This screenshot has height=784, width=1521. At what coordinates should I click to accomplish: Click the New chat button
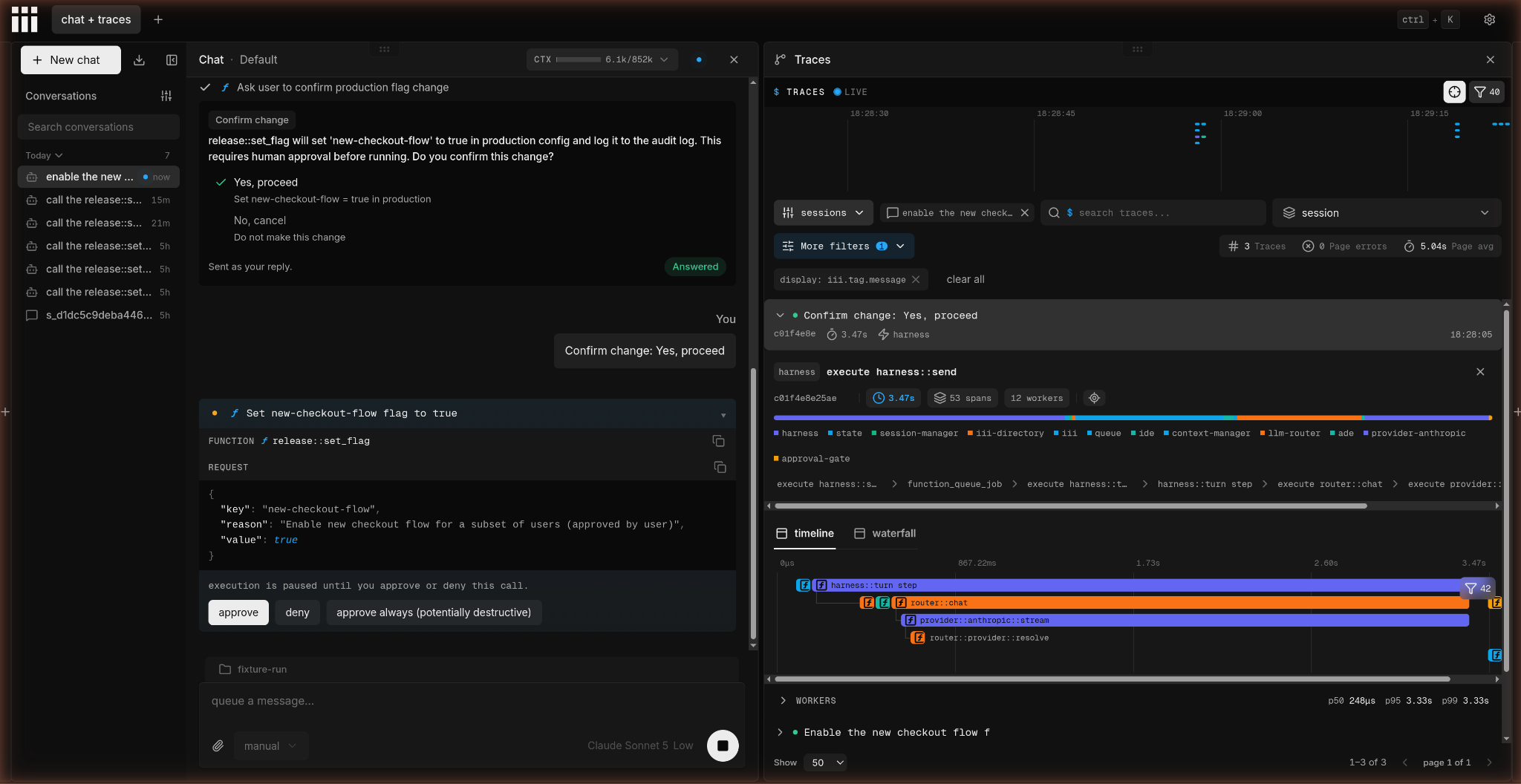click(x=71, y=60)
